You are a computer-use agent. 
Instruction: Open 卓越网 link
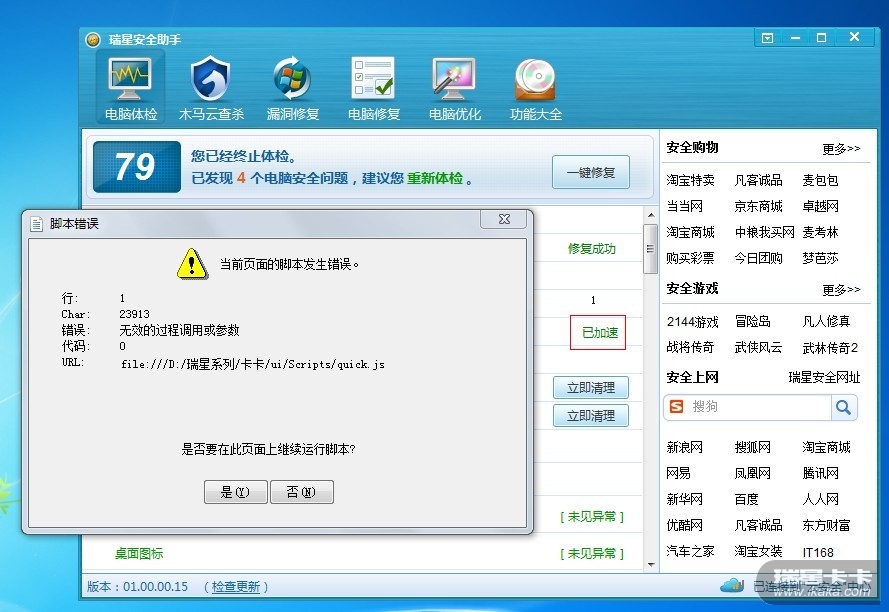[x=820, y=206]
